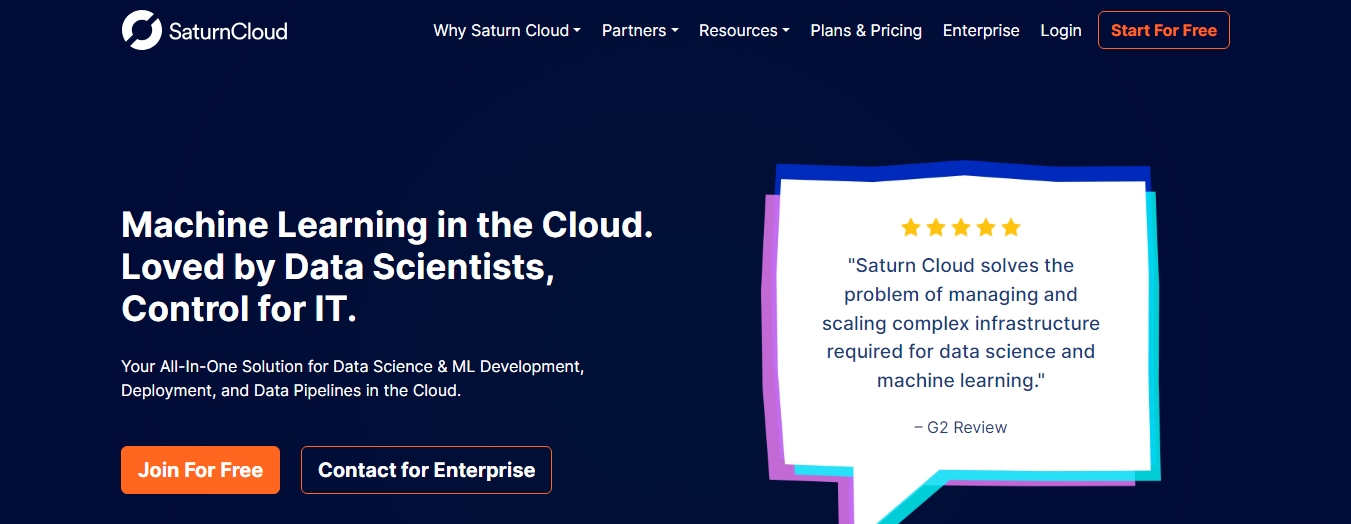Screen dimensions: 1351x524
Task: Expand the Why Saturn Cloud dropdown
Action: (x=506, y=30)
